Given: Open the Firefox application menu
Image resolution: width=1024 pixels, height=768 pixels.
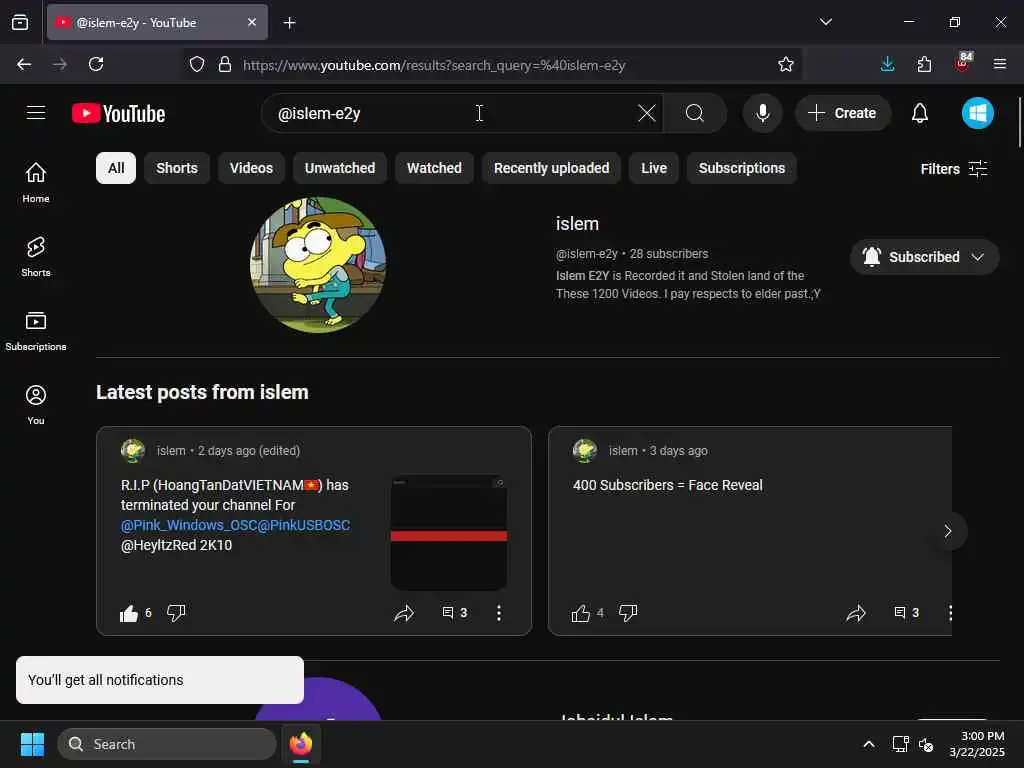Looking at the screenshot, I should (999, 64).
